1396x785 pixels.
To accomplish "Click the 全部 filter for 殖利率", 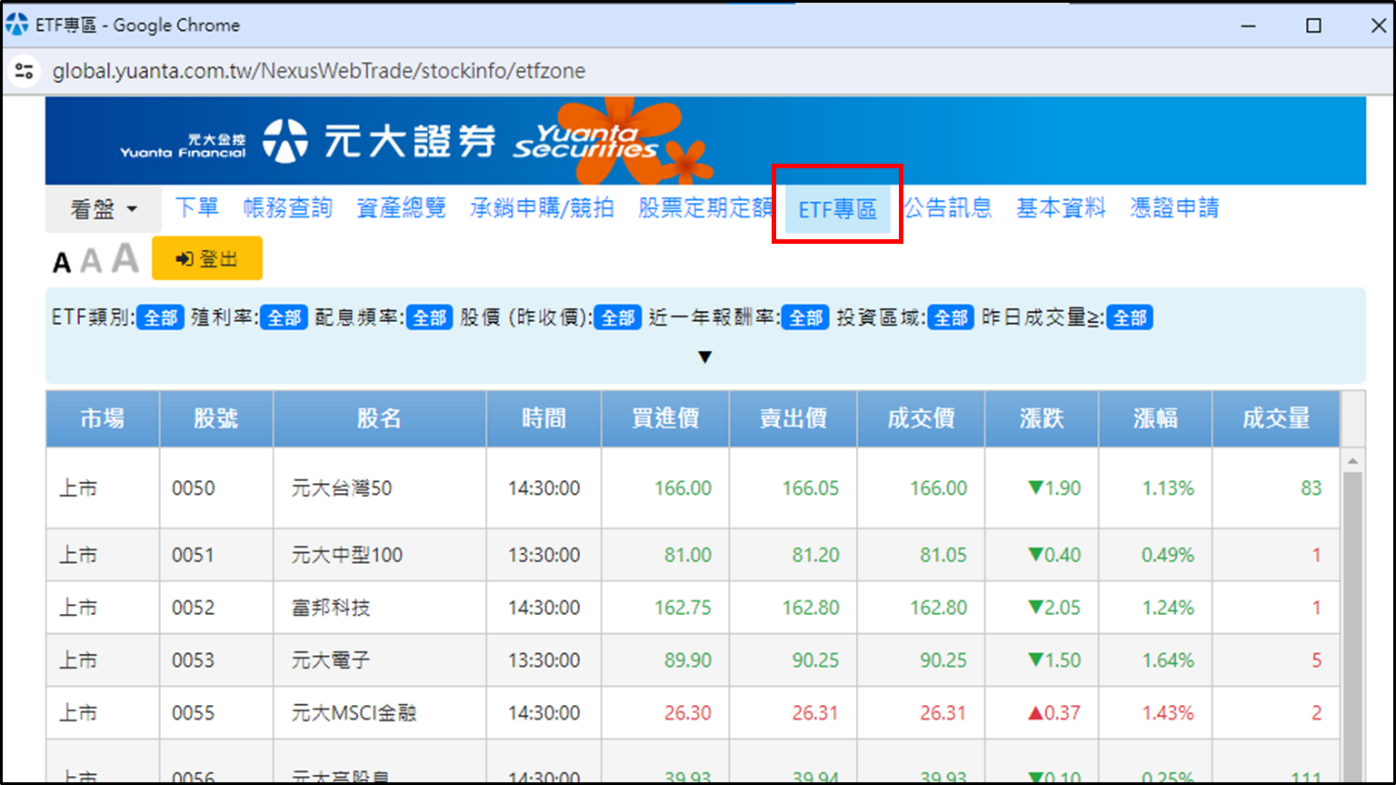I will coord(284,318).
